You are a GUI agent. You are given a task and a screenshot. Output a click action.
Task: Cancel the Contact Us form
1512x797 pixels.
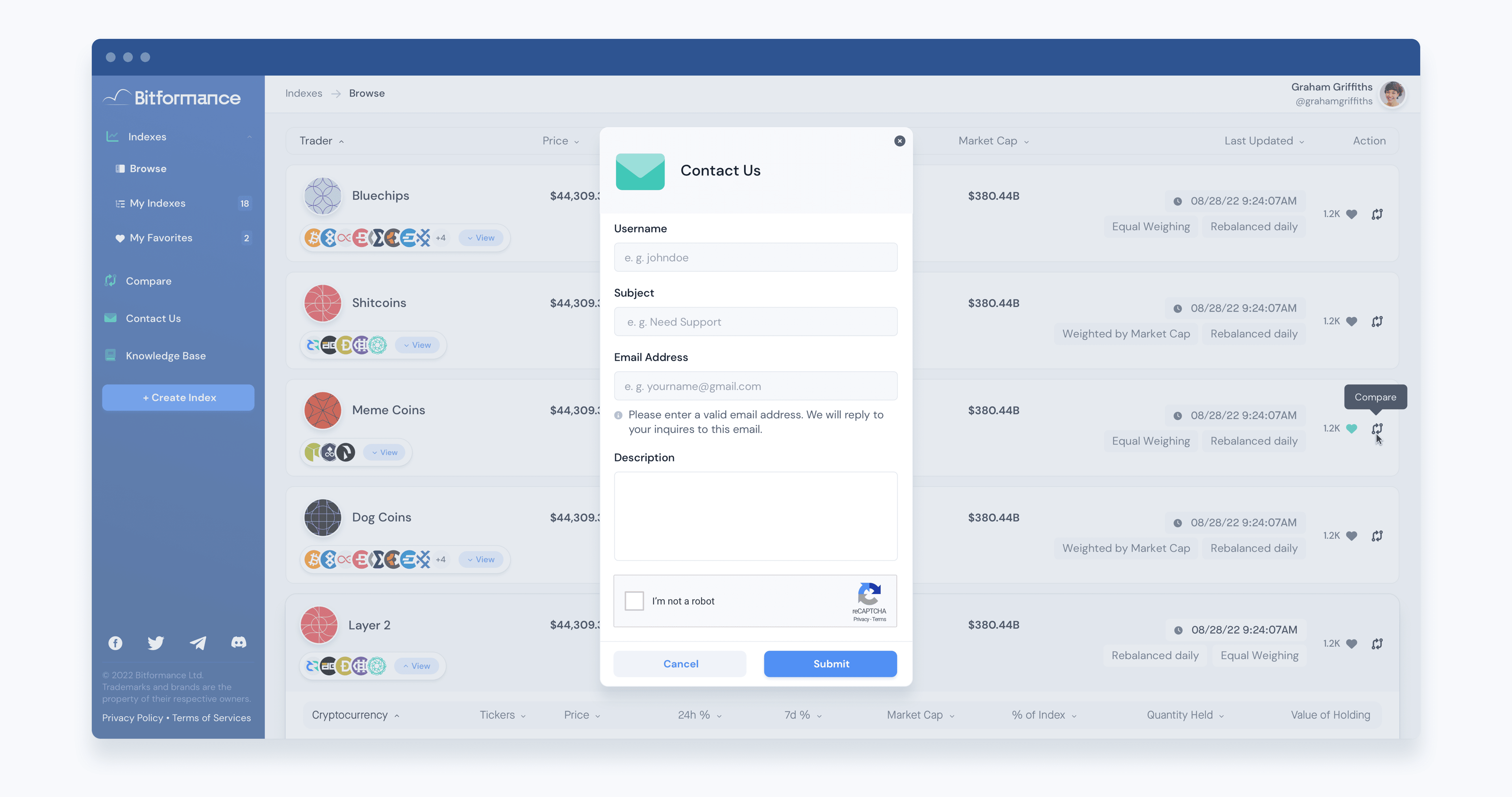[680, 664]
